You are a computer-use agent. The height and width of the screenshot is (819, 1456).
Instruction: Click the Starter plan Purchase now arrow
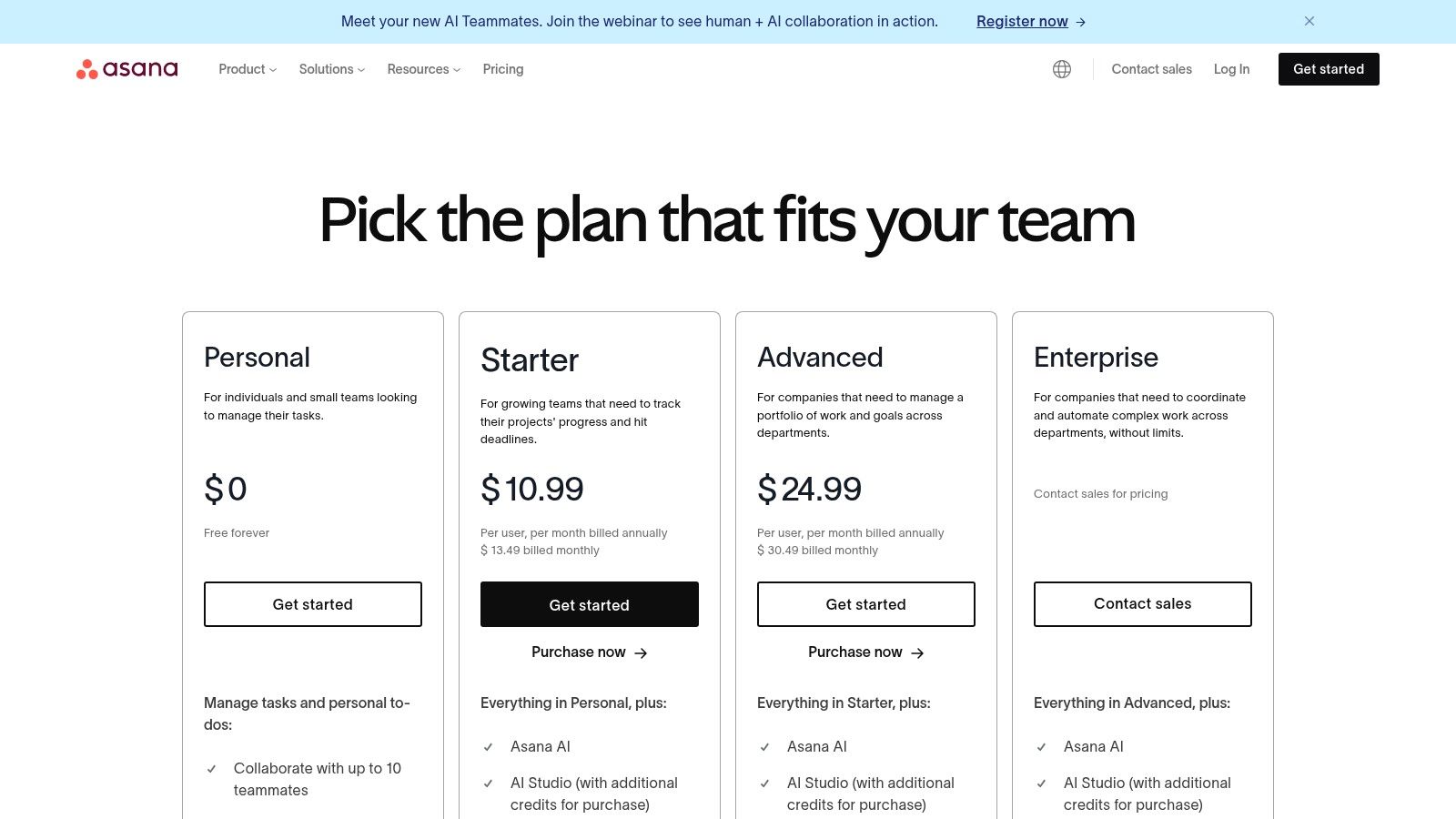click(641, 653)
